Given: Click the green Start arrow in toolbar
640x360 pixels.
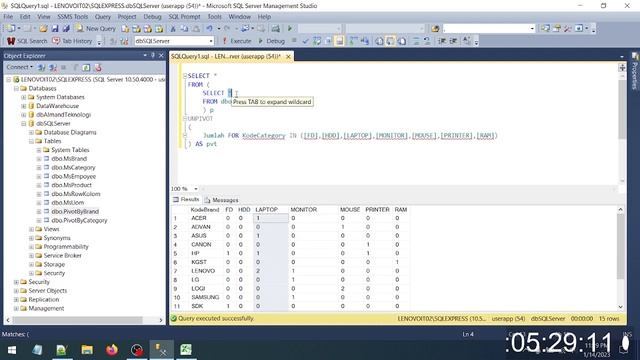Looking at the screenshot, I should pyautogui.click(x=290, y=29).
